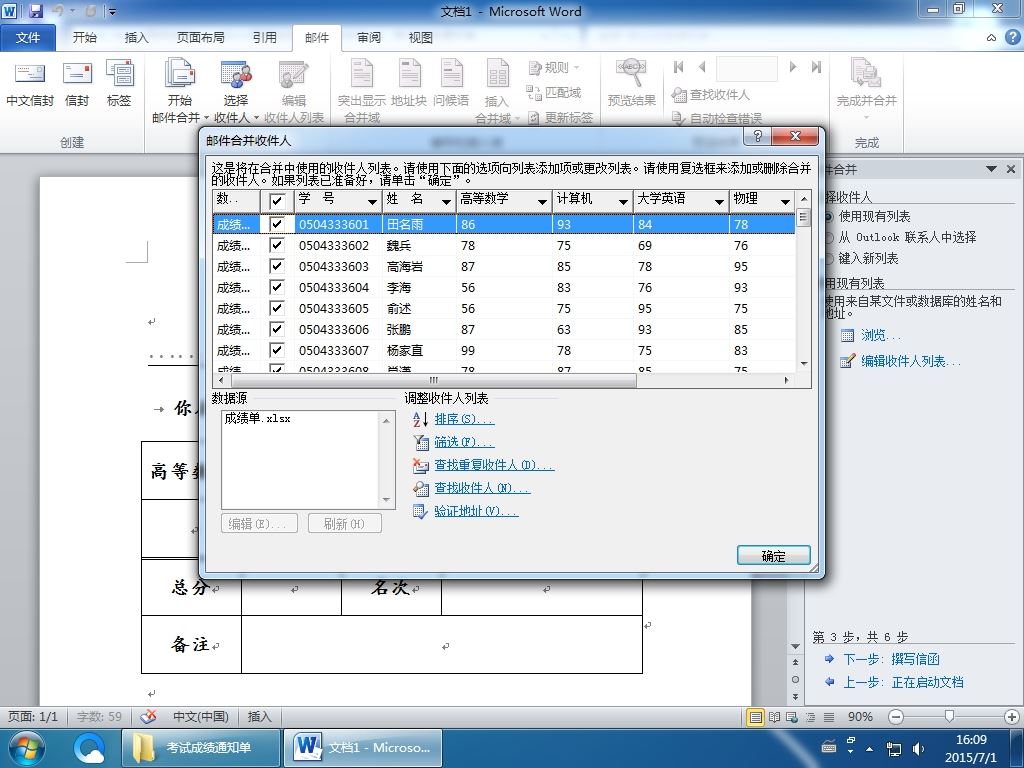The height and width of the screenshot is (768, 1024).
Task: Click the horizontal scrollbar of the recipient list
Action: click(434, 380)
